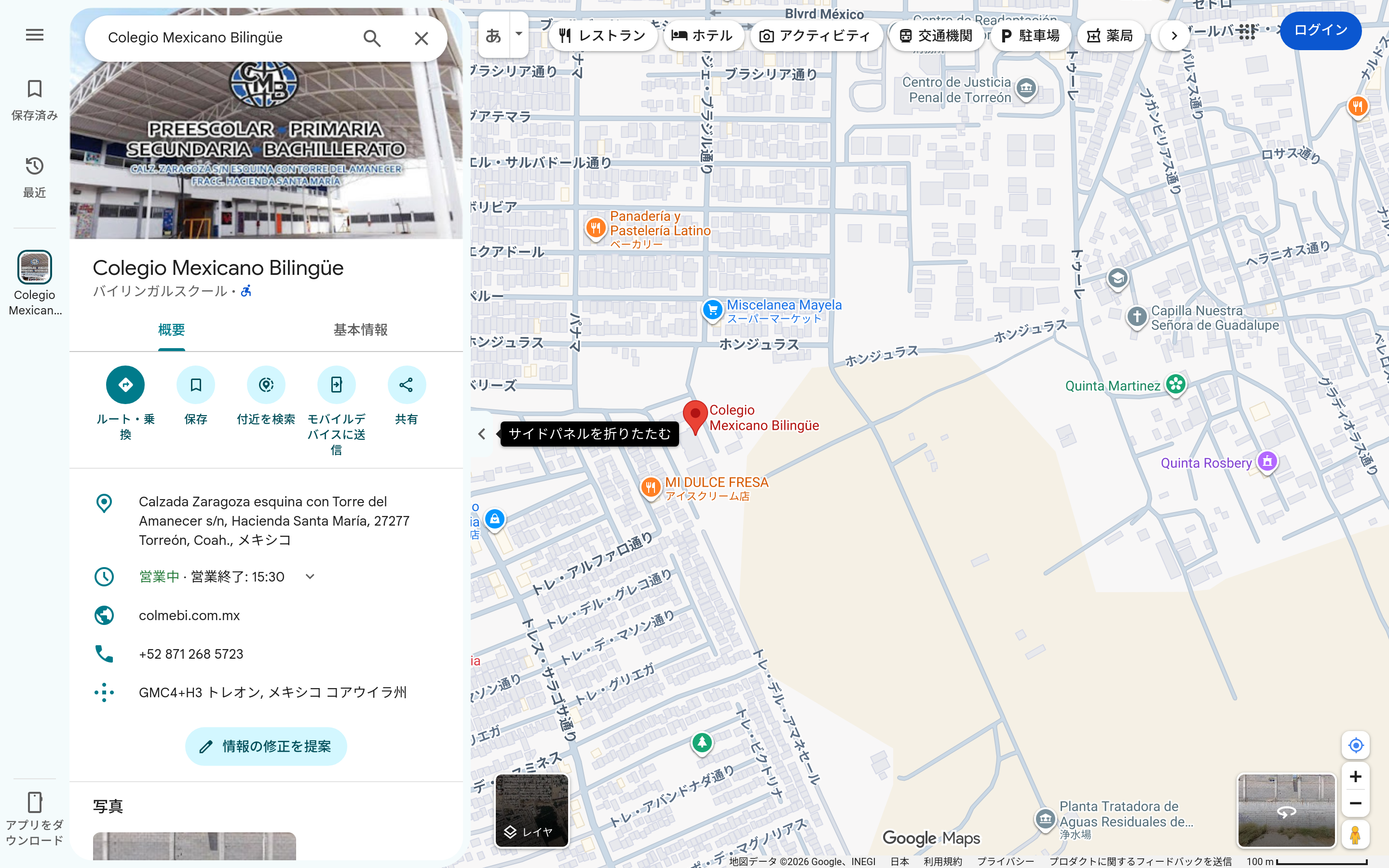Click the Pegman Street View icon

pos(1356,835)
